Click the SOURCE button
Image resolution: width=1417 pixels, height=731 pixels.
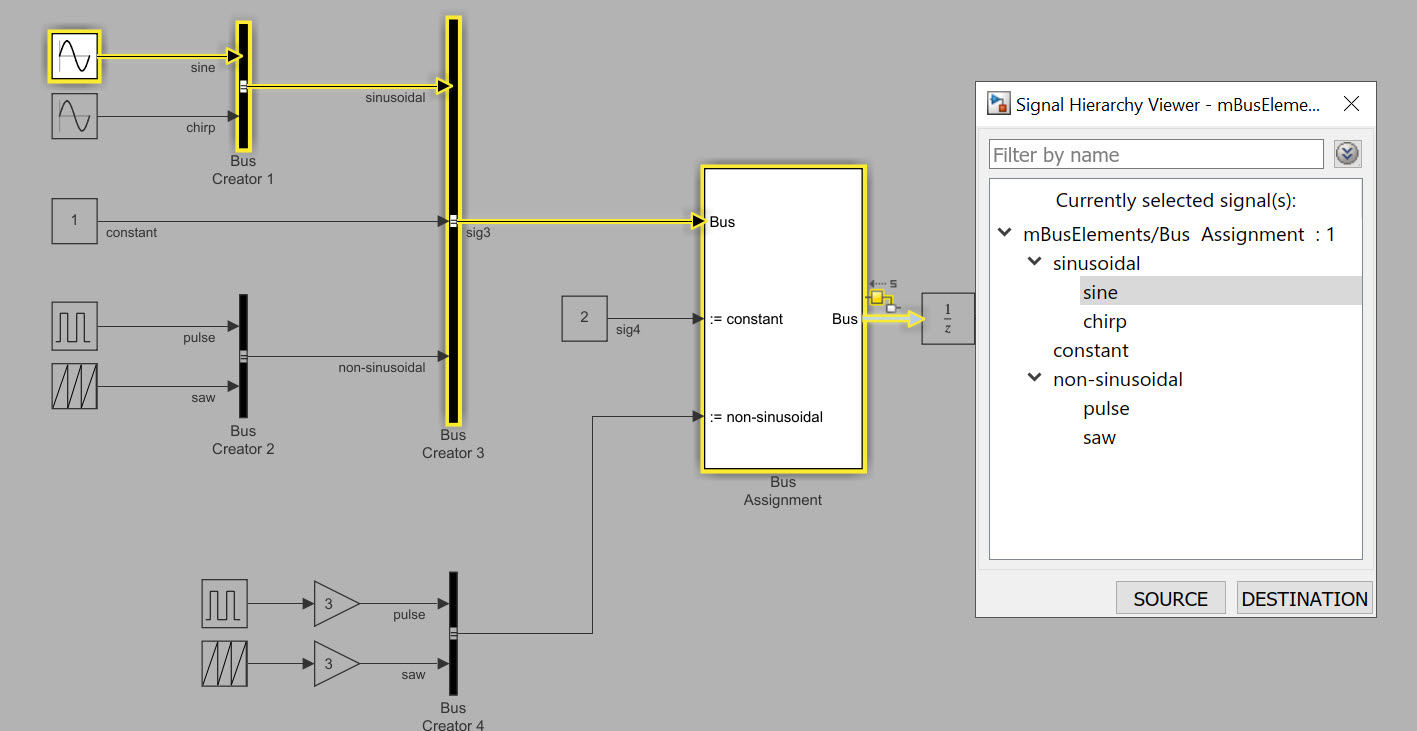coord(1170,598)
